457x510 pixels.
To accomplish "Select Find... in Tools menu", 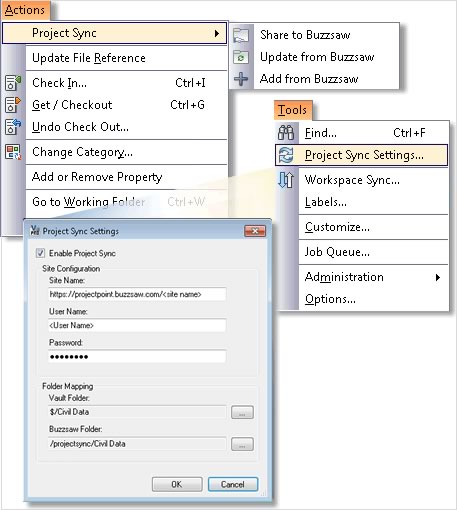I will coord(362,133).
